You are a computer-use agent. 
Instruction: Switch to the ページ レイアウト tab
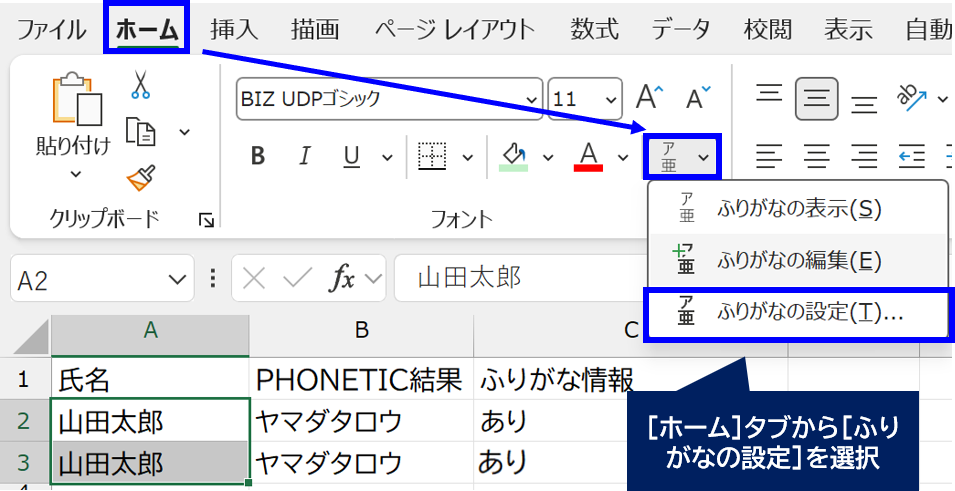pos(454,30)
